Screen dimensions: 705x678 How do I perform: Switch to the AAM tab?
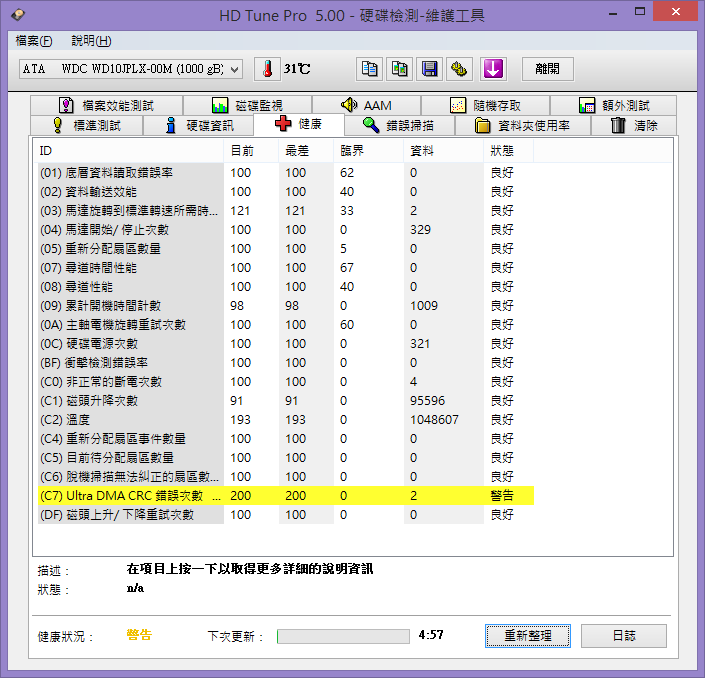click(366, 106)
